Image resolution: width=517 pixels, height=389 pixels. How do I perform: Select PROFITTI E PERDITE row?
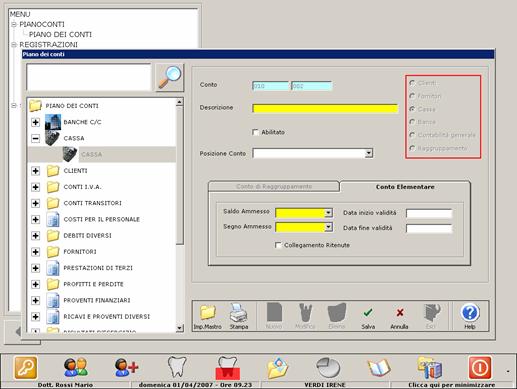point(93,284)
